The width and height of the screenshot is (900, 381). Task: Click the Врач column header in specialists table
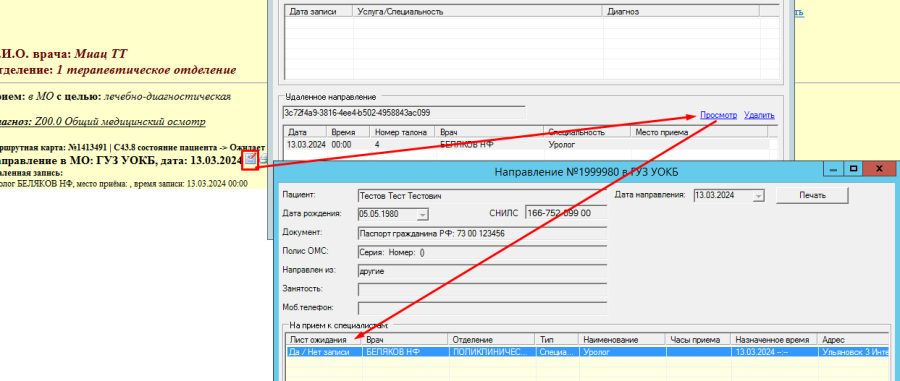(x=405, y=340)
